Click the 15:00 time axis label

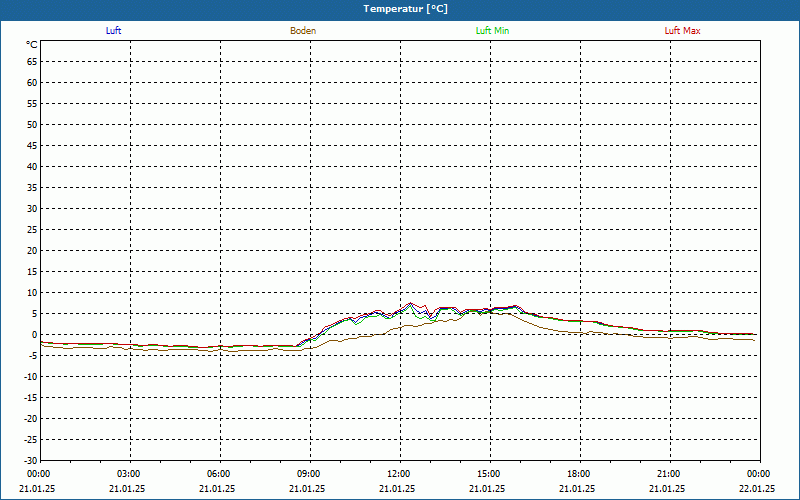489,474
